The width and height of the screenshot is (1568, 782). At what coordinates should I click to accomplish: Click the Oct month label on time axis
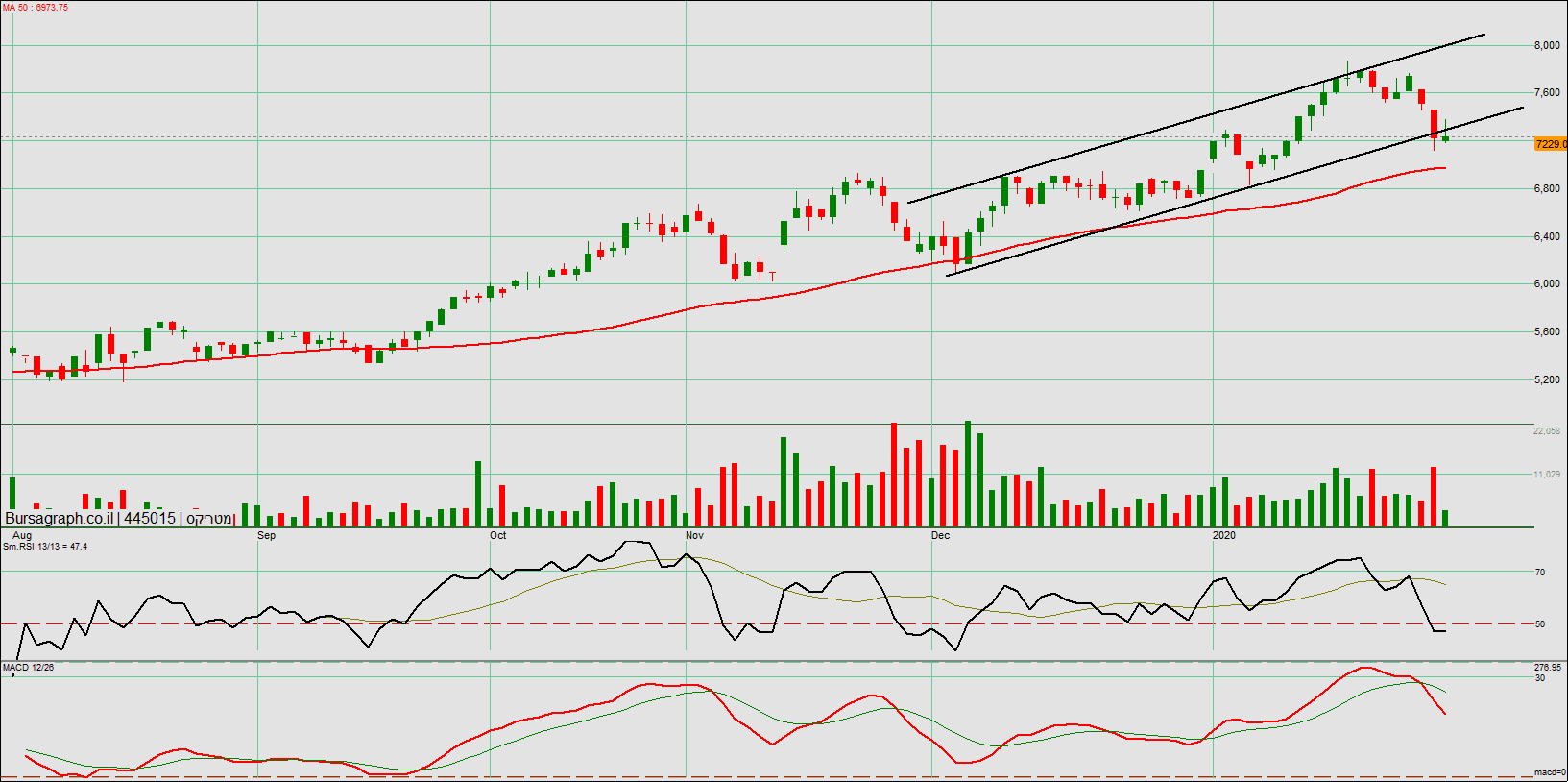498,536
